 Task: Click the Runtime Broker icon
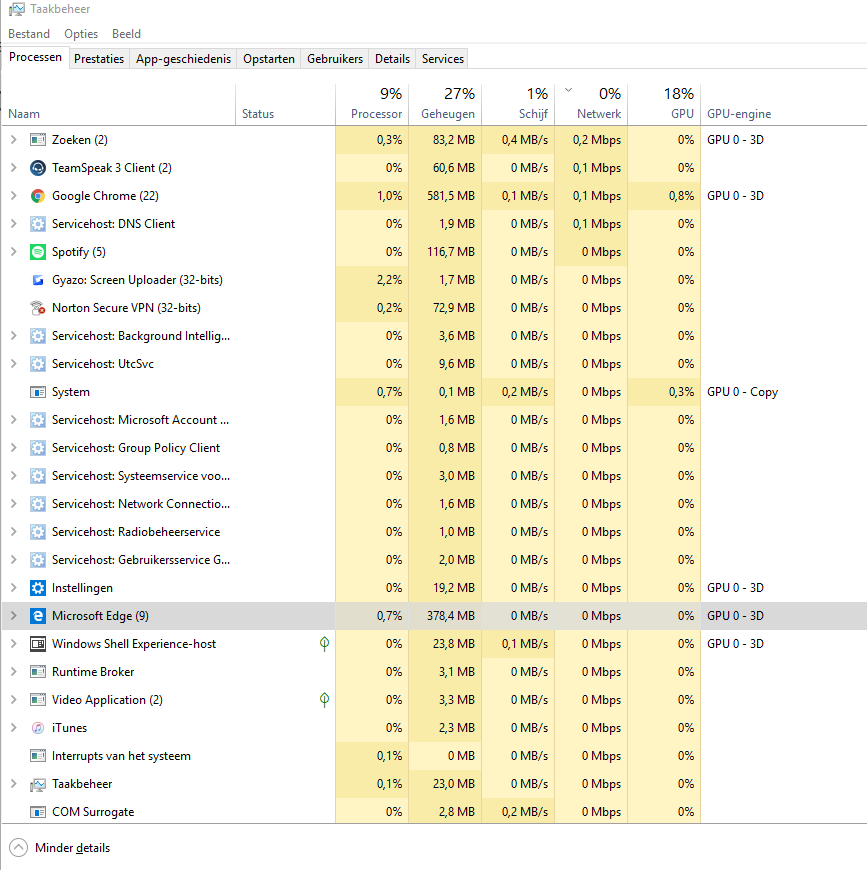tap(38, 672)
